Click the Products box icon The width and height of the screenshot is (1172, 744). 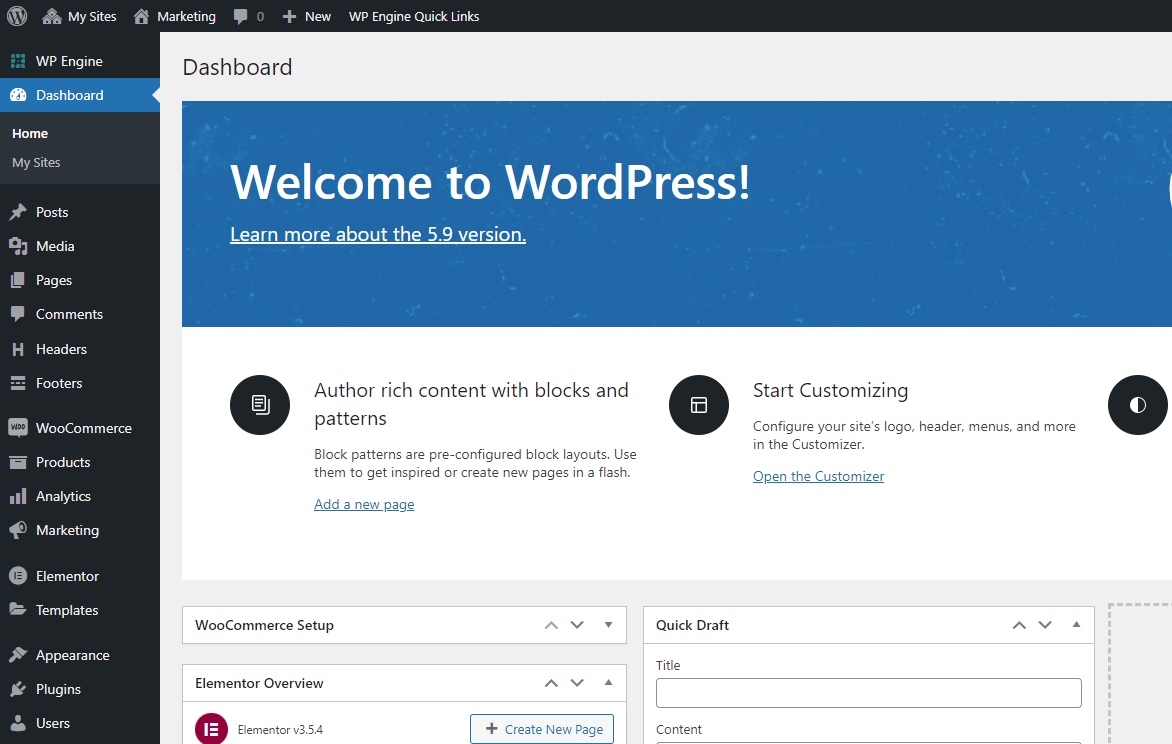tap(18, 462)
